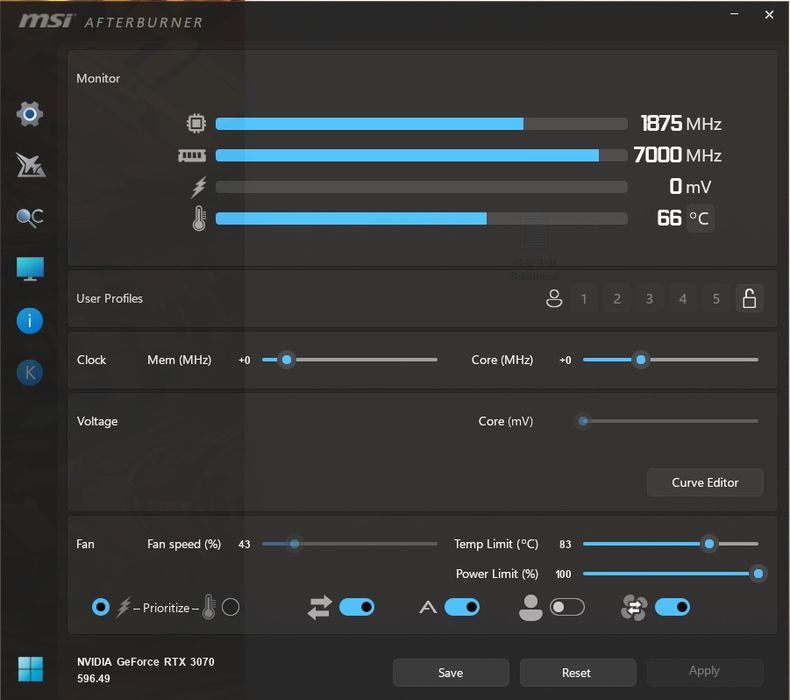This screenshot has width=790, height=700.
Task: Click the Core (MHz) clock slider handle
Action: 641,360
